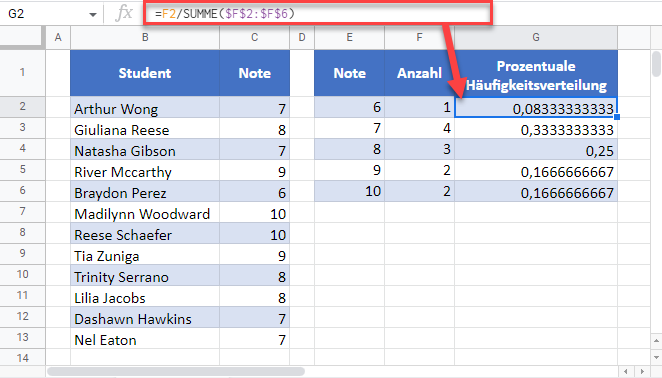Click the horizontal scrollbar thumb

click(176, 372)
